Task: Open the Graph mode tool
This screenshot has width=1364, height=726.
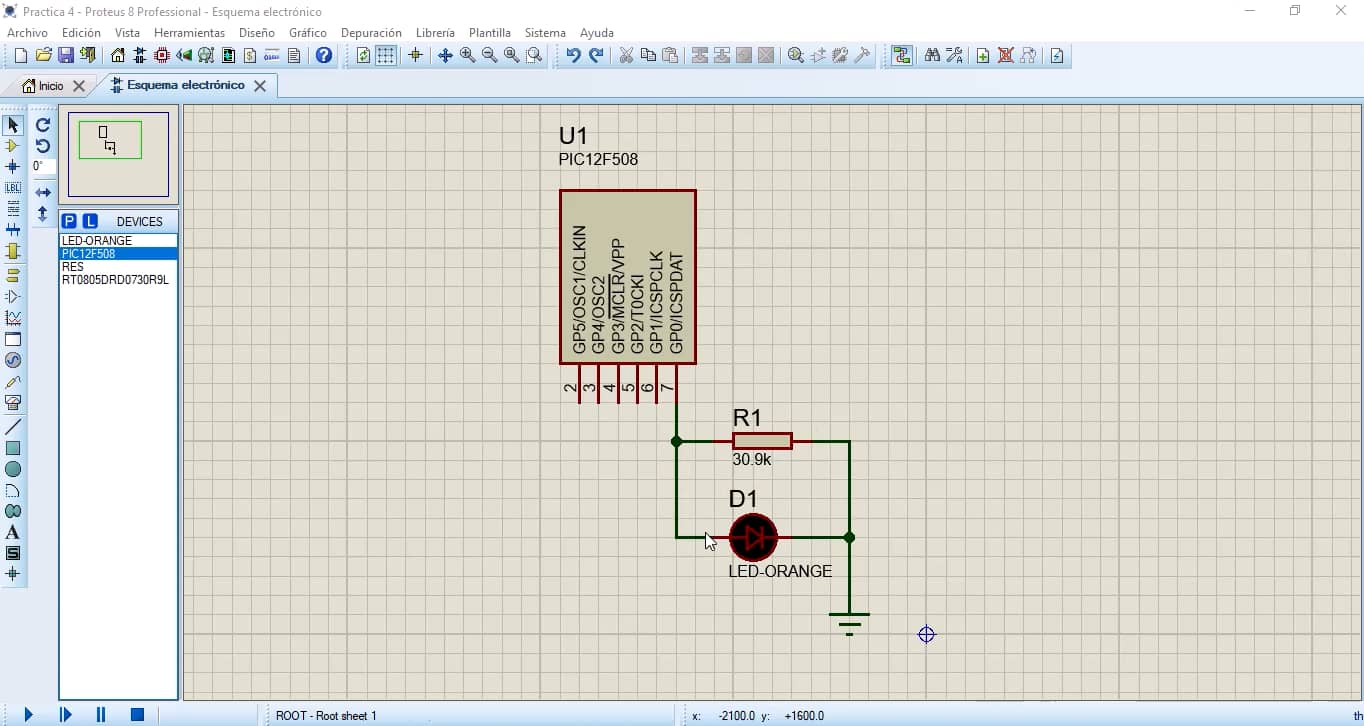Action: (13, 318)
